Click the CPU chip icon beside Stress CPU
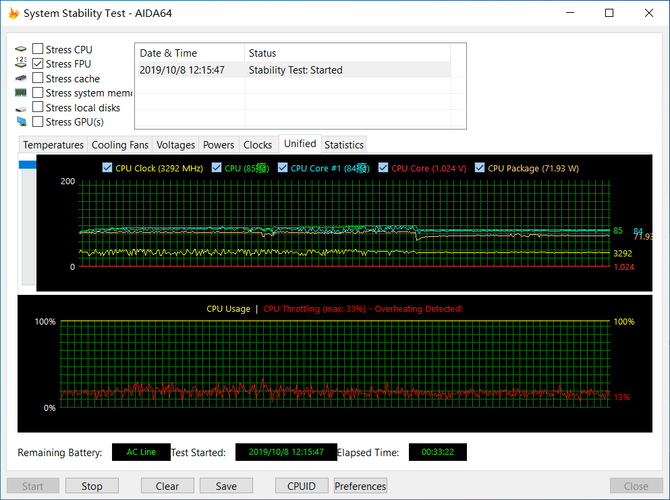This screenshot has width=670, height=500. pos(21,49)
